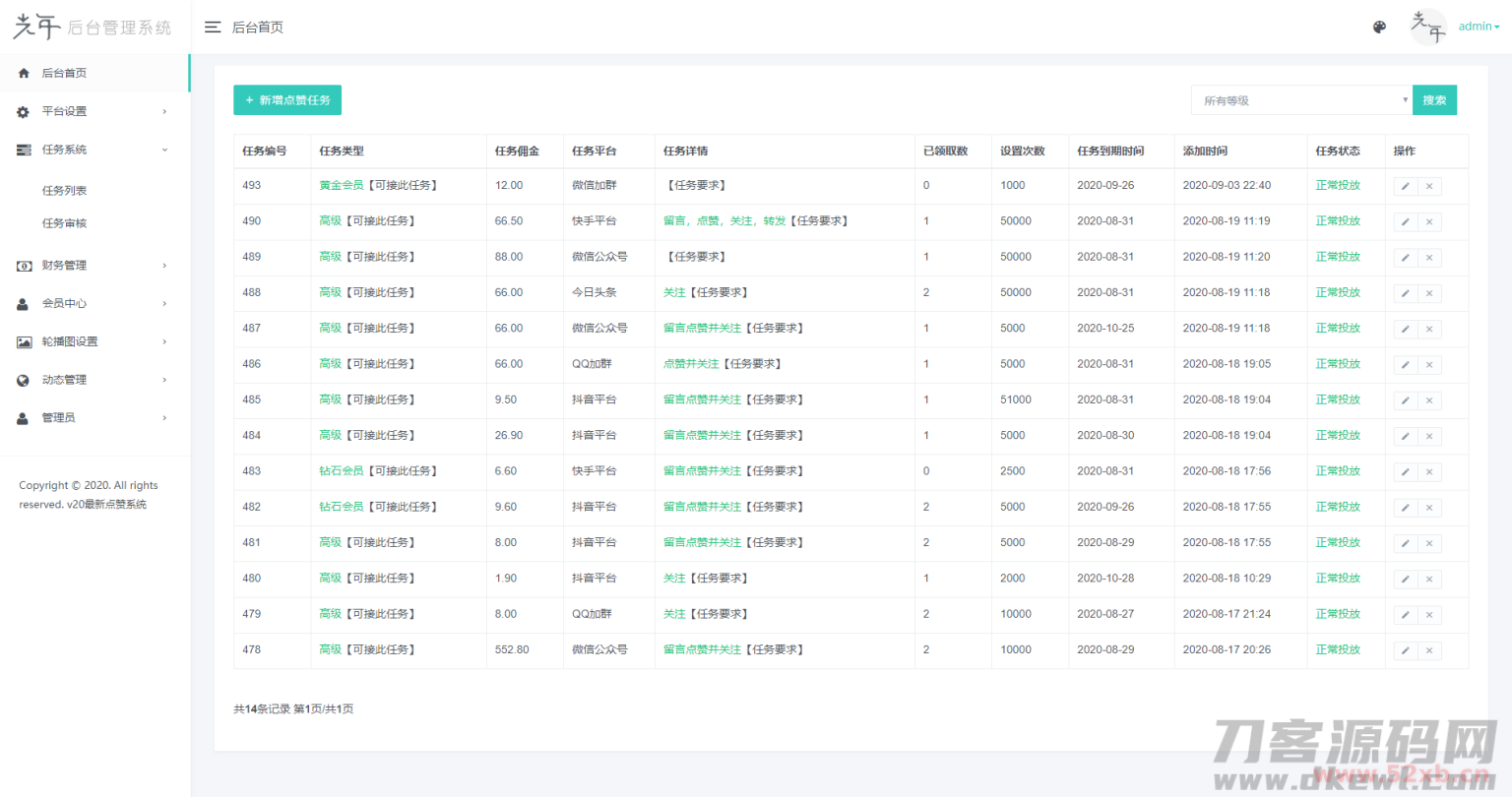
Task: Expand the 平台设置 sidebar menu
Action: pyautogui.click(x=94, y=111)
